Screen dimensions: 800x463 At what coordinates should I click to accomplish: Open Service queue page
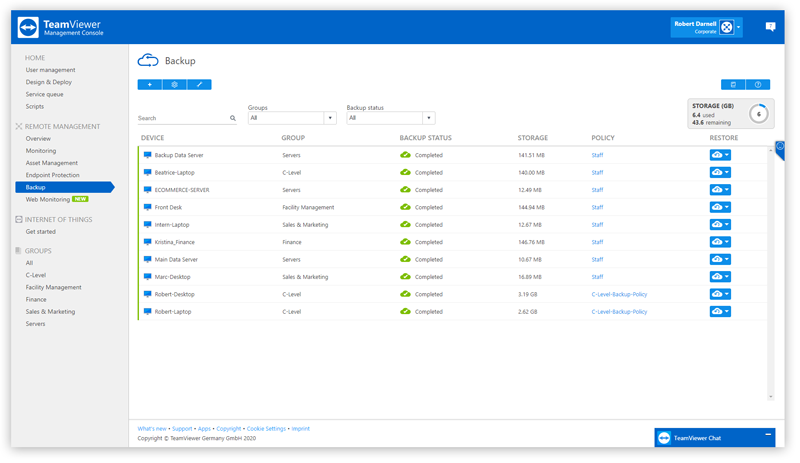pos(44,94)
